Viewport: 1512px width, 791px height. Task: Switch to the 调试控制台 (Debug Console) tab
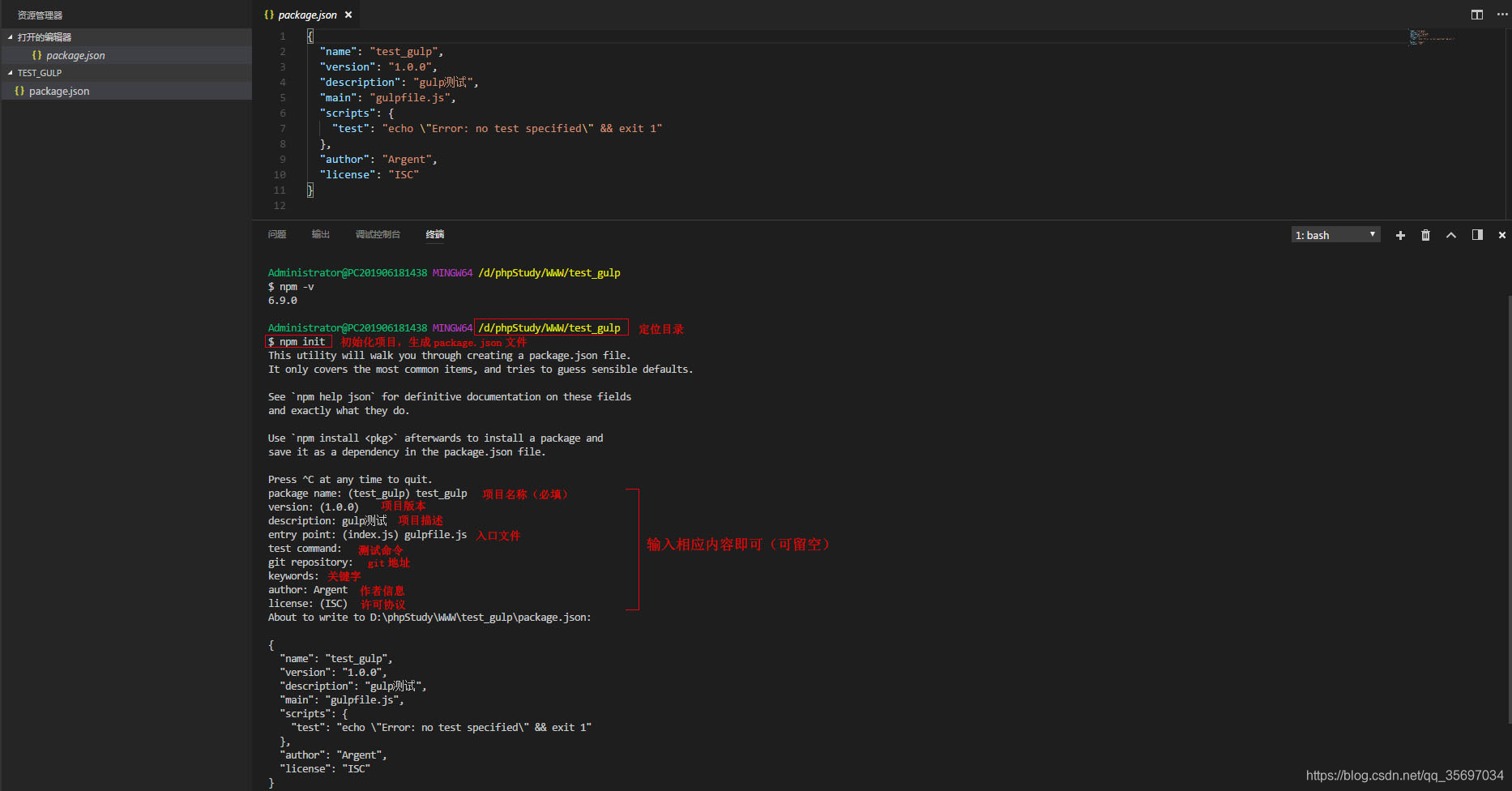coord(378,234)
